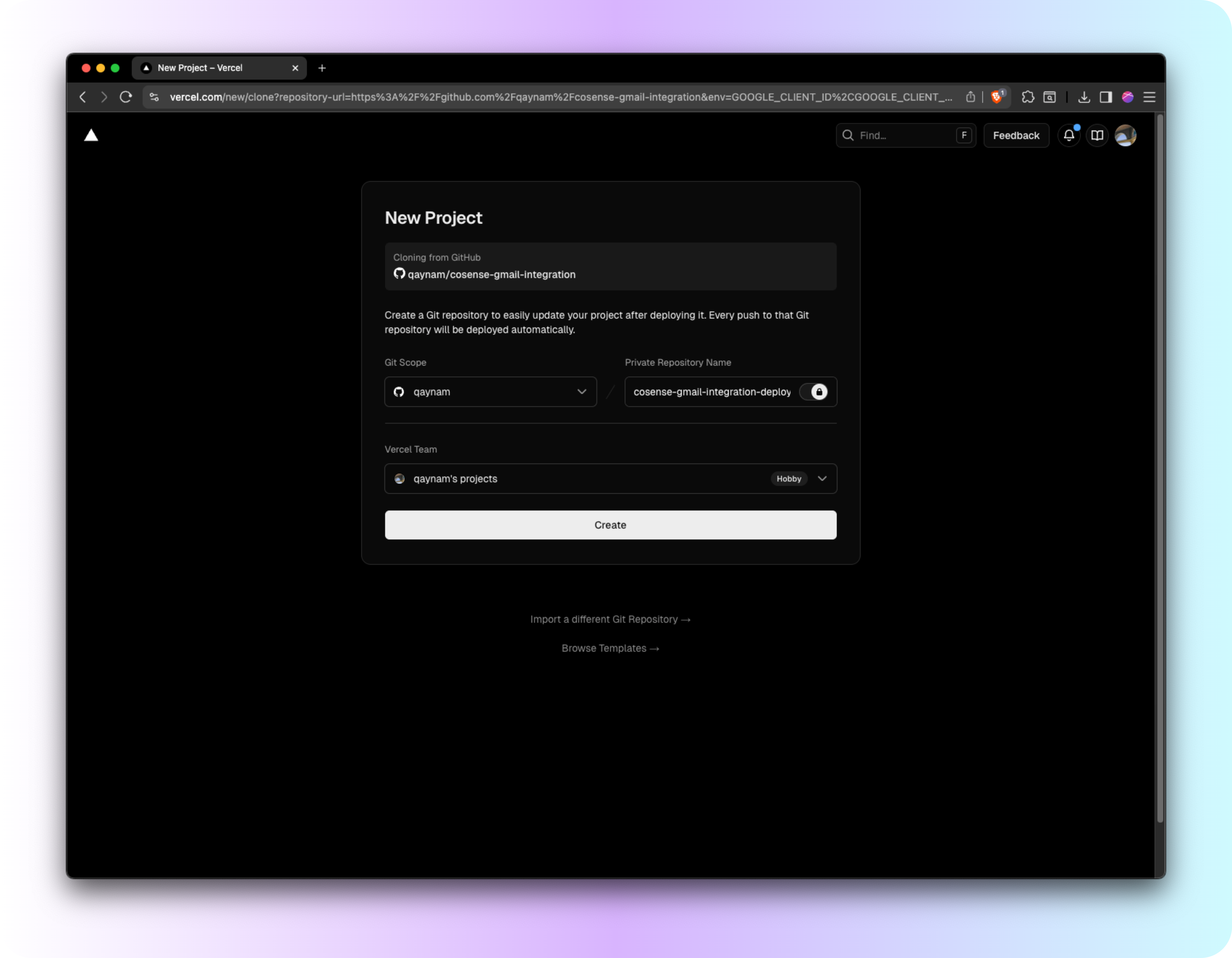Click the Vercel Team label

coord(411,449)
